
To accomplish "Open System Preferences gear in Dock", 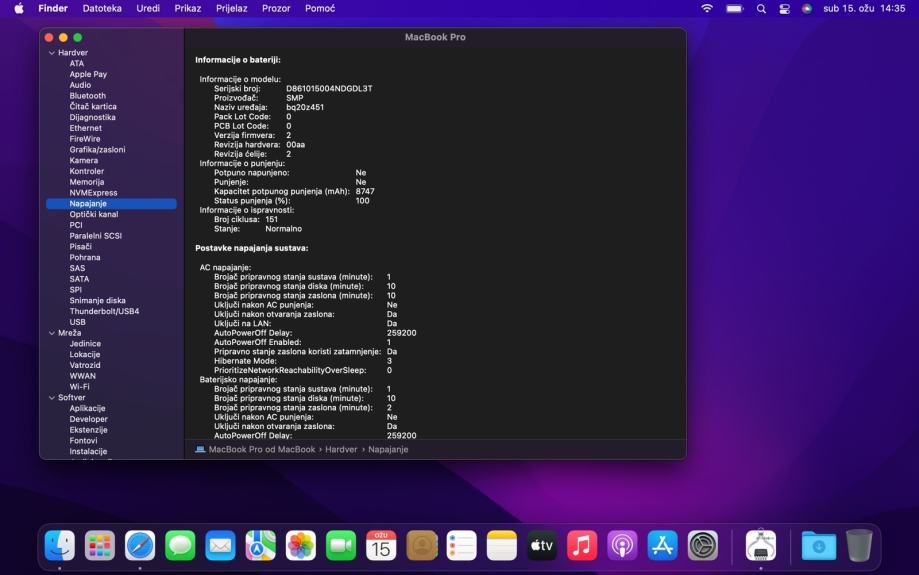I will (x=702, y=545).
